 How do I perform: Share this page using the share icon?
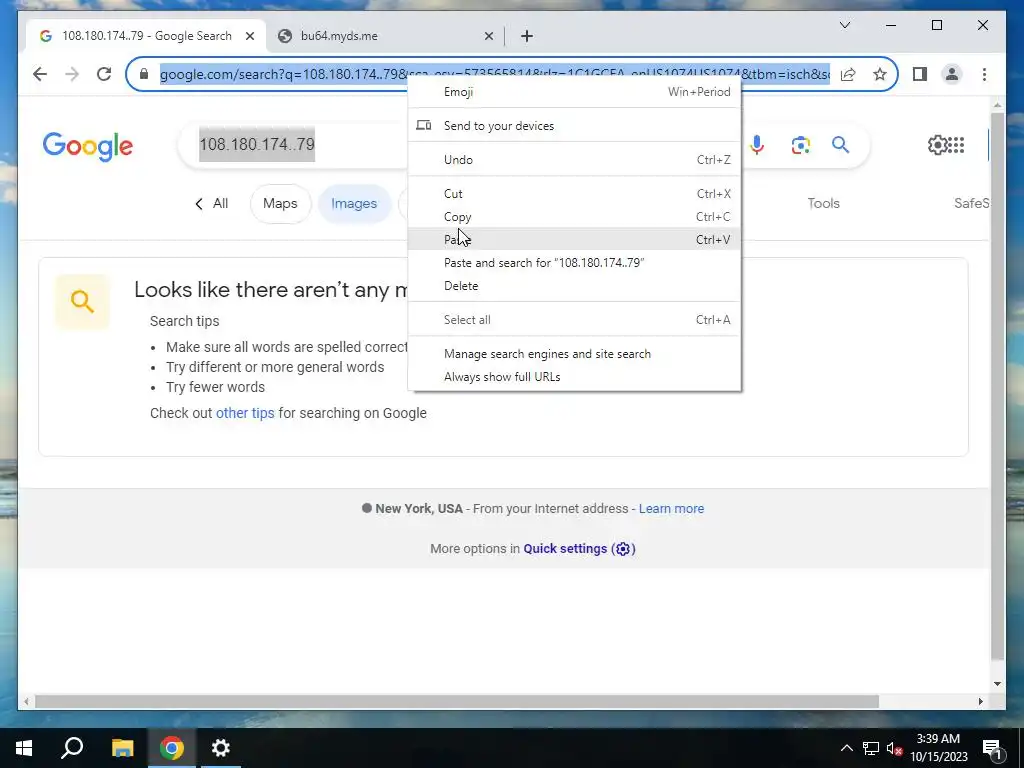click(848, 74)
